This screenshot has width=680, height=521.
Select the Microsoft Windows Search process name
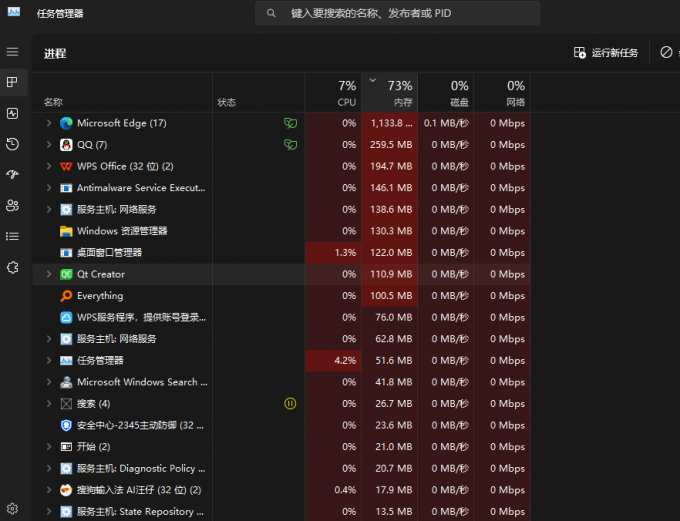pos(142,382)
